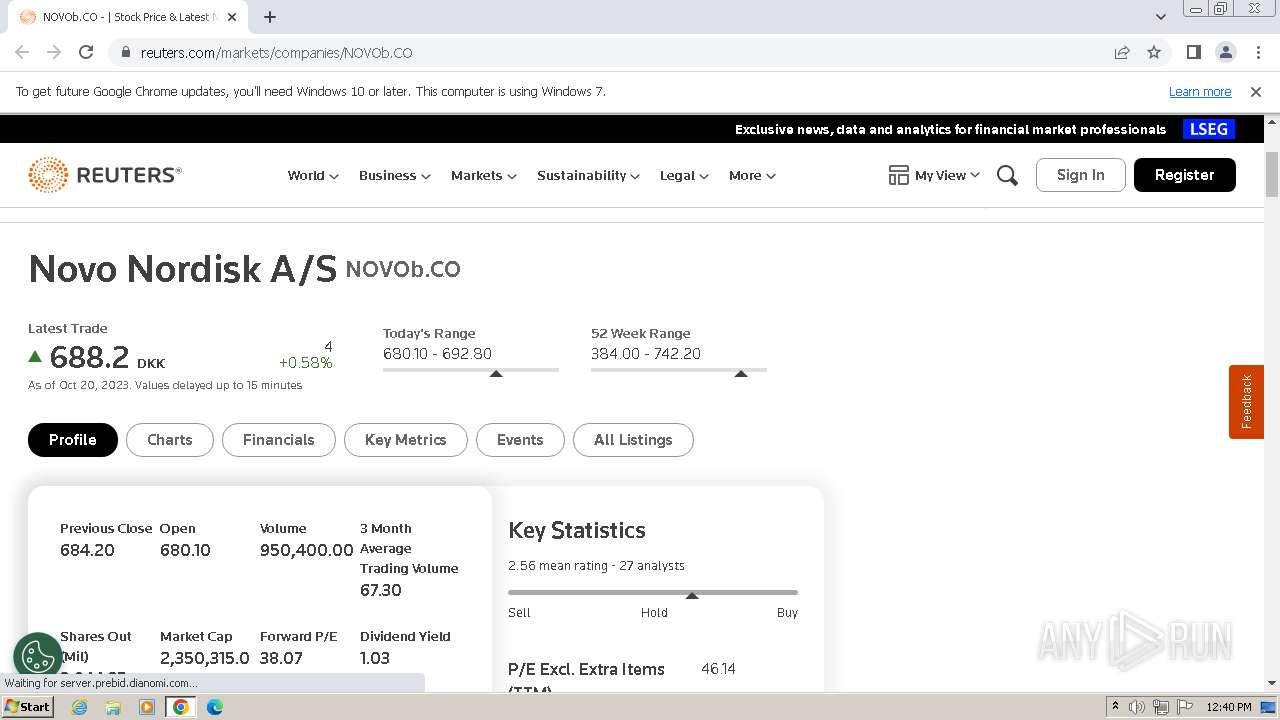Click the Sign In button
1280x720 pixels.
(x=1081, y=175)
